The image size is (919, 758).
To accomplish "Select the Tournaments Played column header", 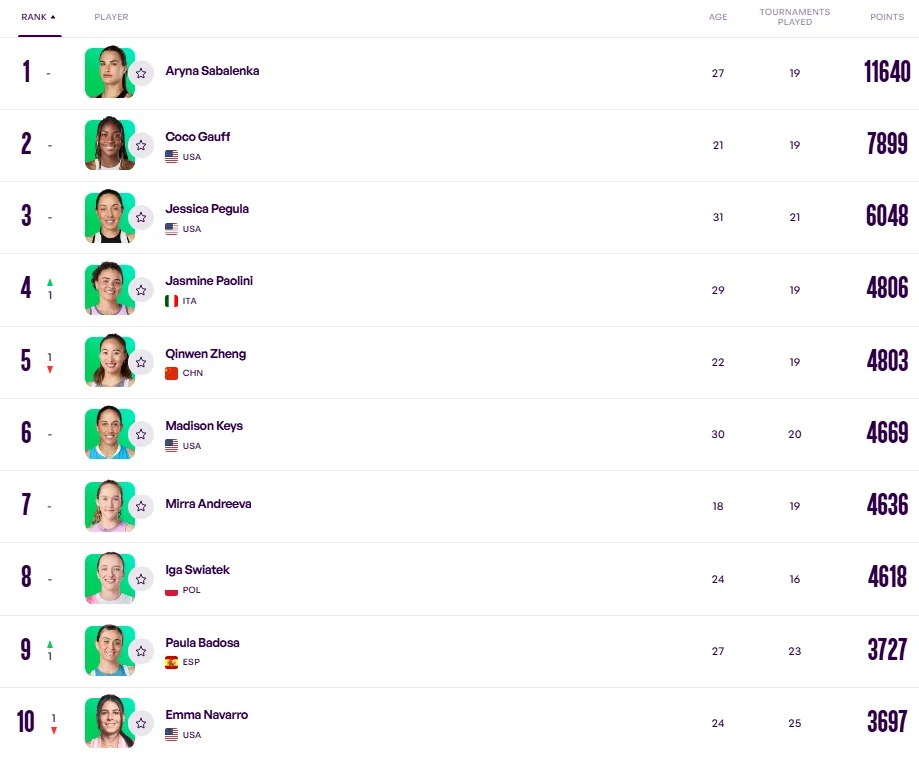I will [794, 17].
